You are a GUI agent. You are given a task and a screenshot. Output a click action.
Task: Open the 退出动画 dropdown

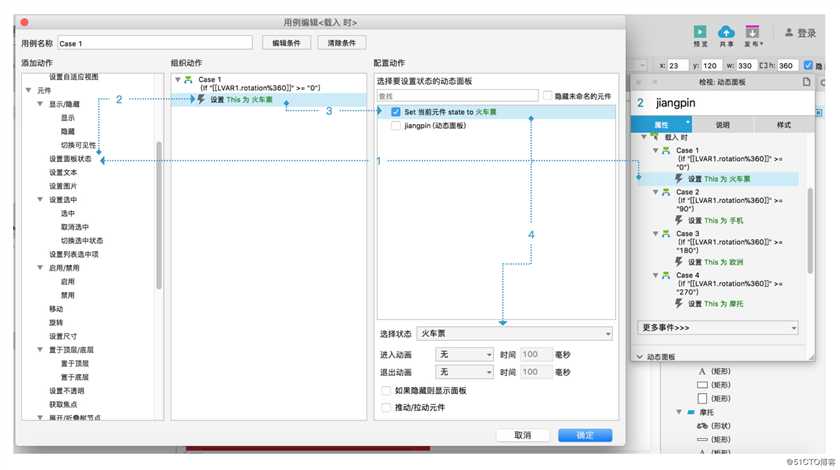[464, 371]
